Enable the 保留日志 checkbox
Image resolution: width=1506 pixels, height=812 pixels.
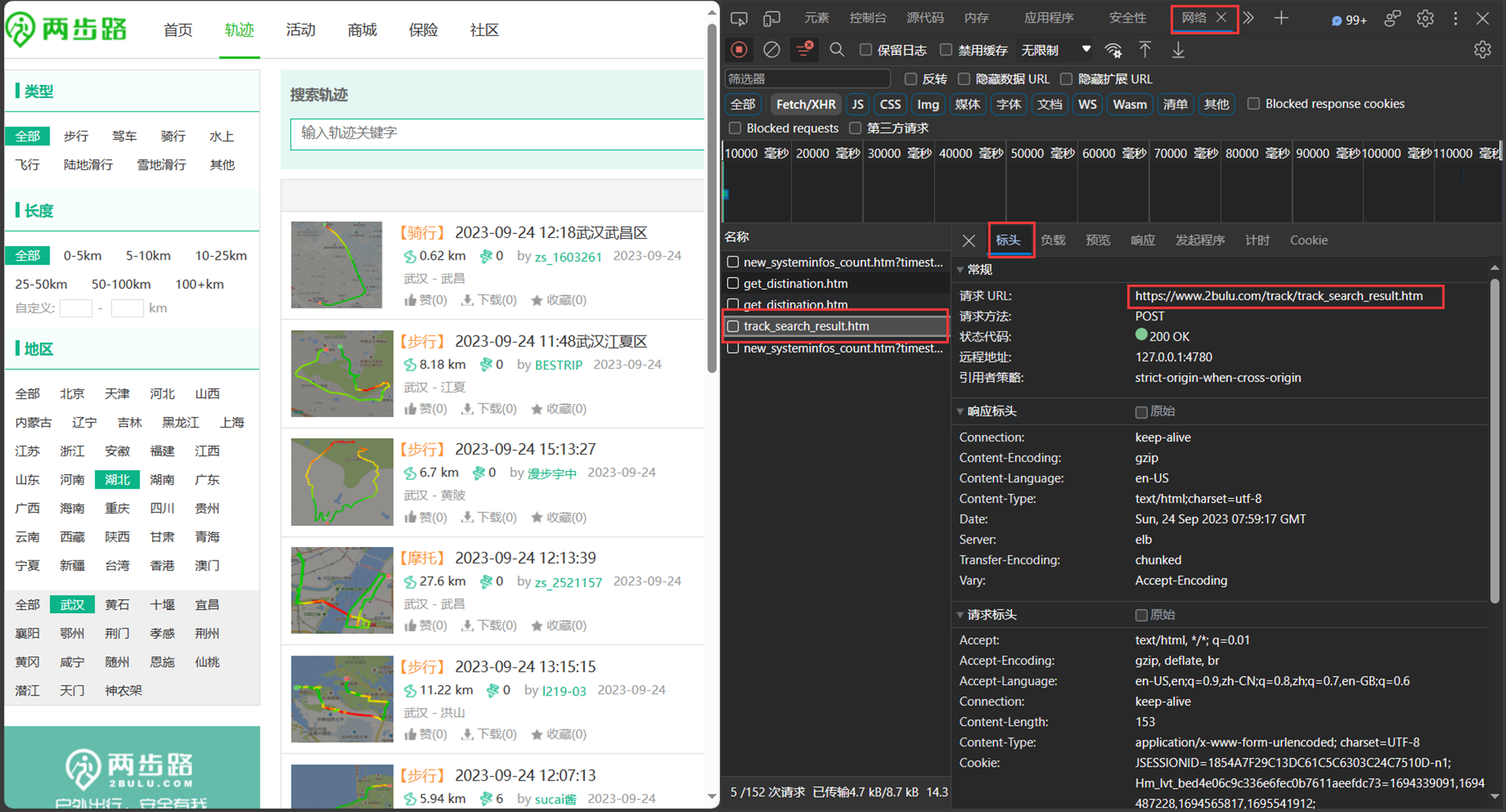[x=865, y=50]
